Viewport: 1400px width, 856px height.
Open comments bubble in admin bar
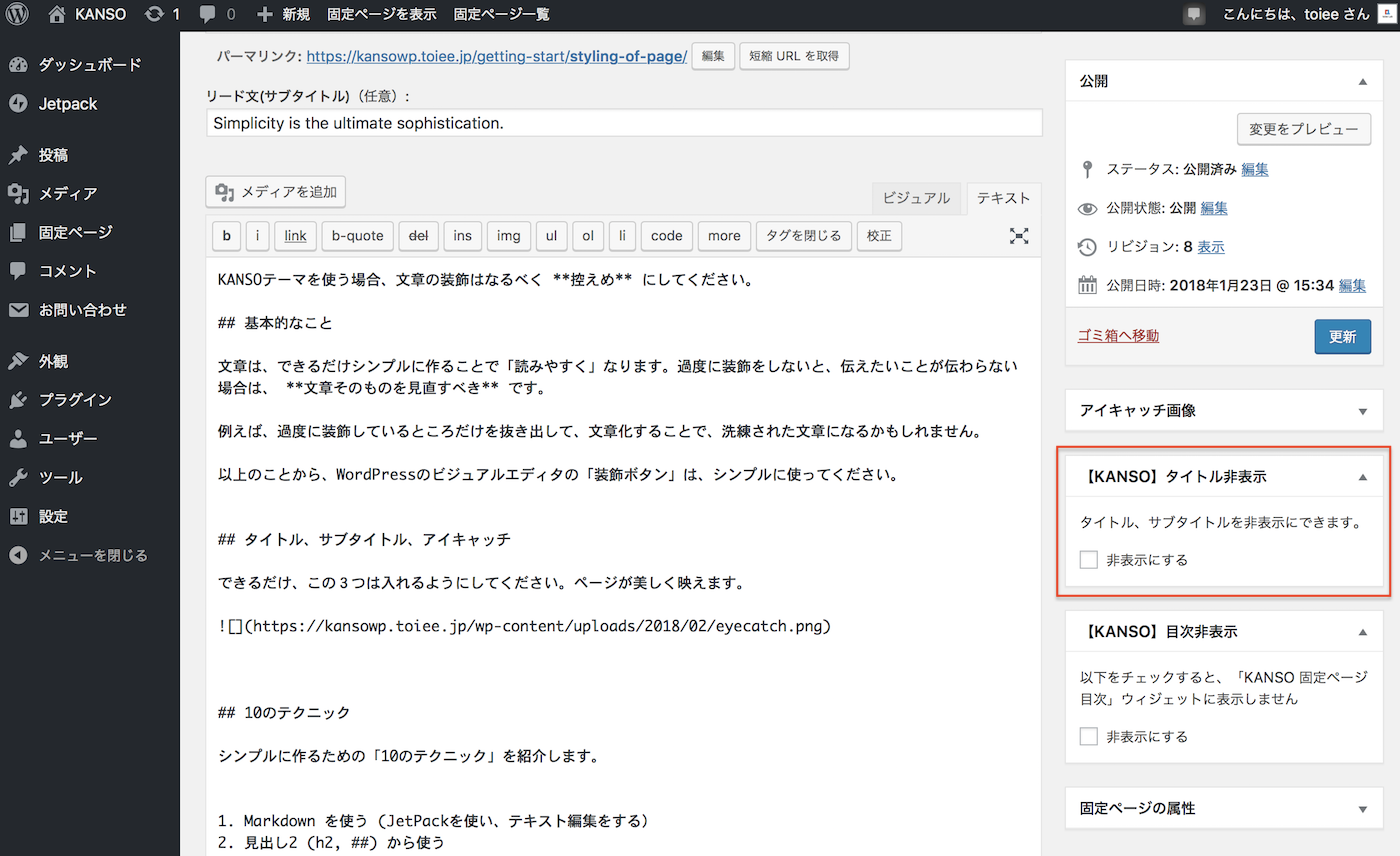click(217, 14)
